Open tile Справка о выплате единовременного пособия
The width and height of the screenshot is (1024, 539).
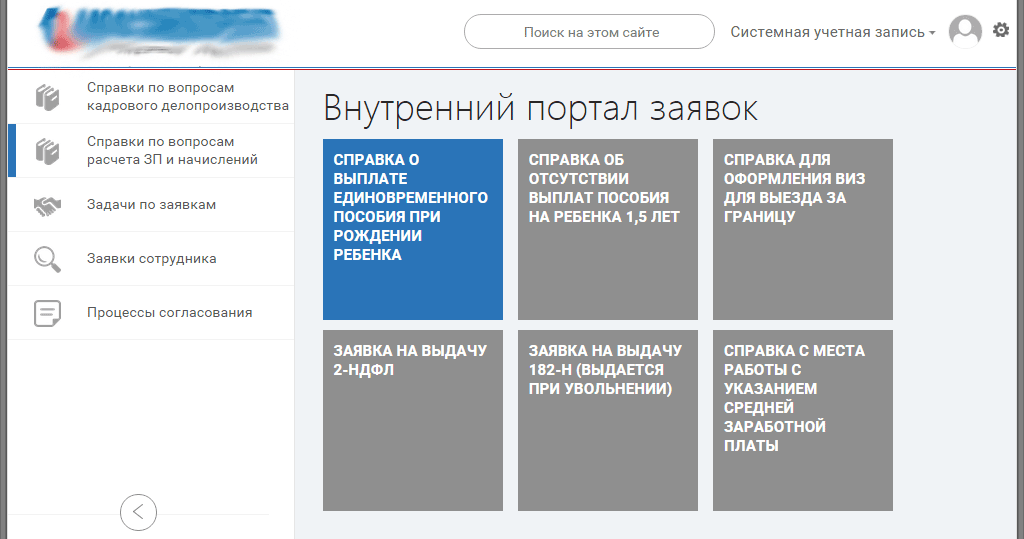click(x=412, y=229)
